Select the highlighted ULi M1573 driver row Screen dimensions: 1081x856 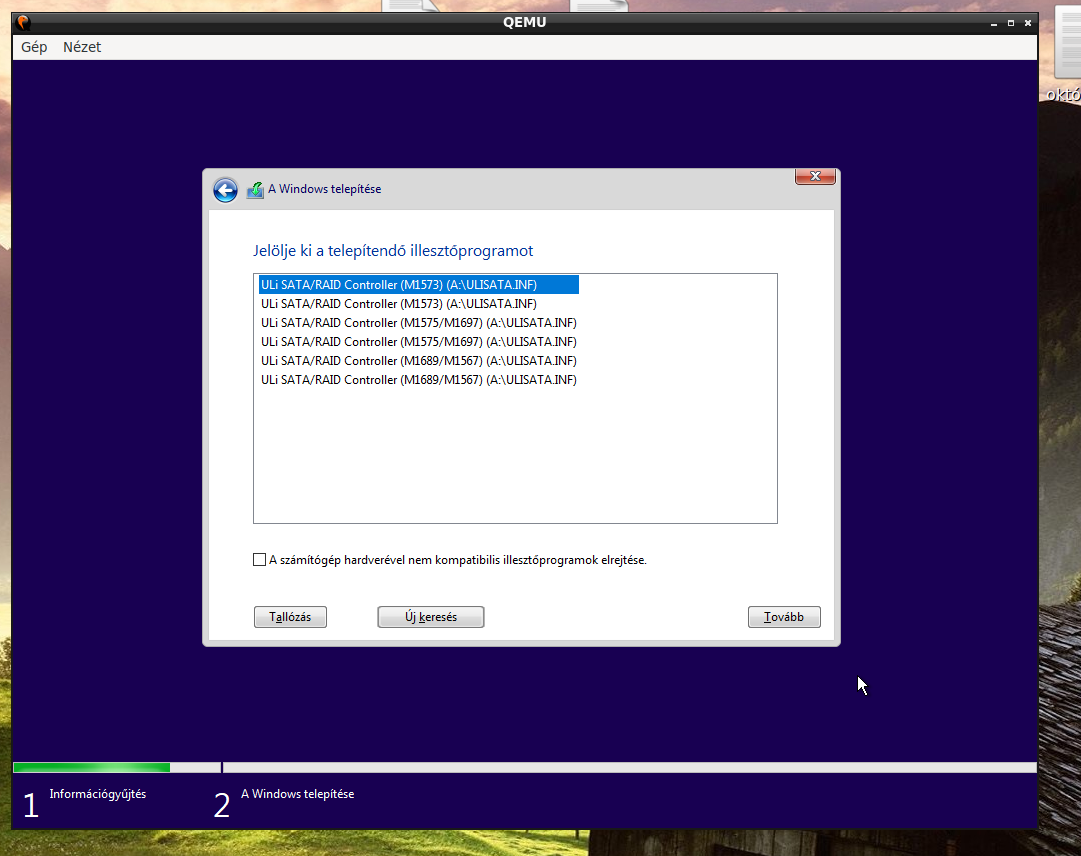[418, 285]
